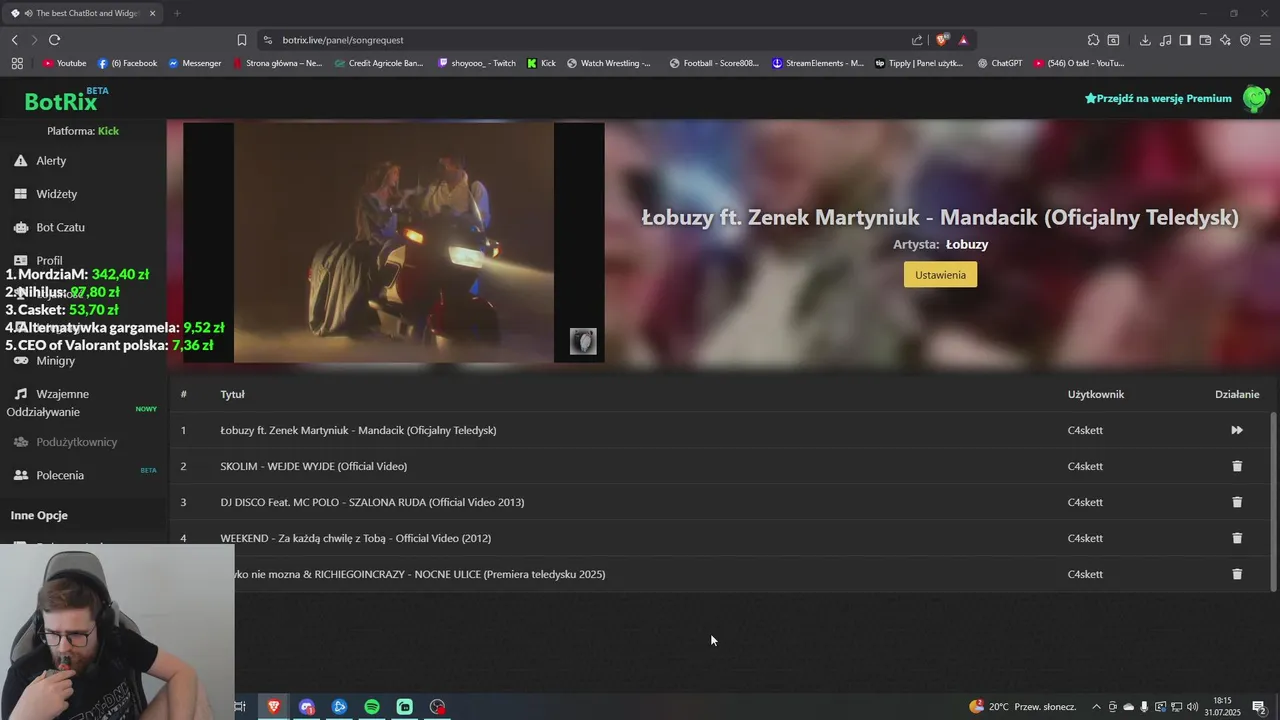Click the song list vertical scrollbar
The height and width of the screenshot is (720, 1280).
pos(1273,500)
